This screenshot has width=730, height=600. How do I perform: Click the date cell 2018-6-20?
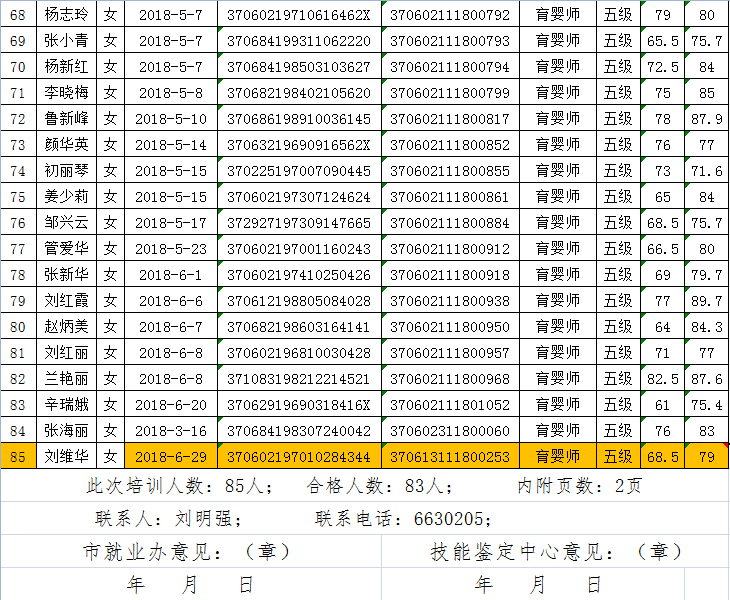pyautogui.click(x=170, y=404)
